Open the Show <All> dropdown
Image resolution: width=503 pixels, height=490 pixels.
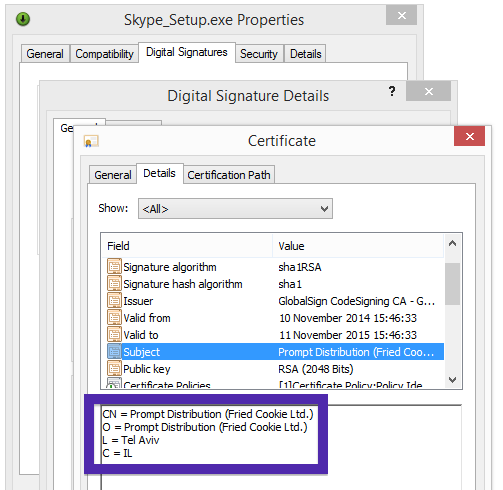tap(235, 209)
